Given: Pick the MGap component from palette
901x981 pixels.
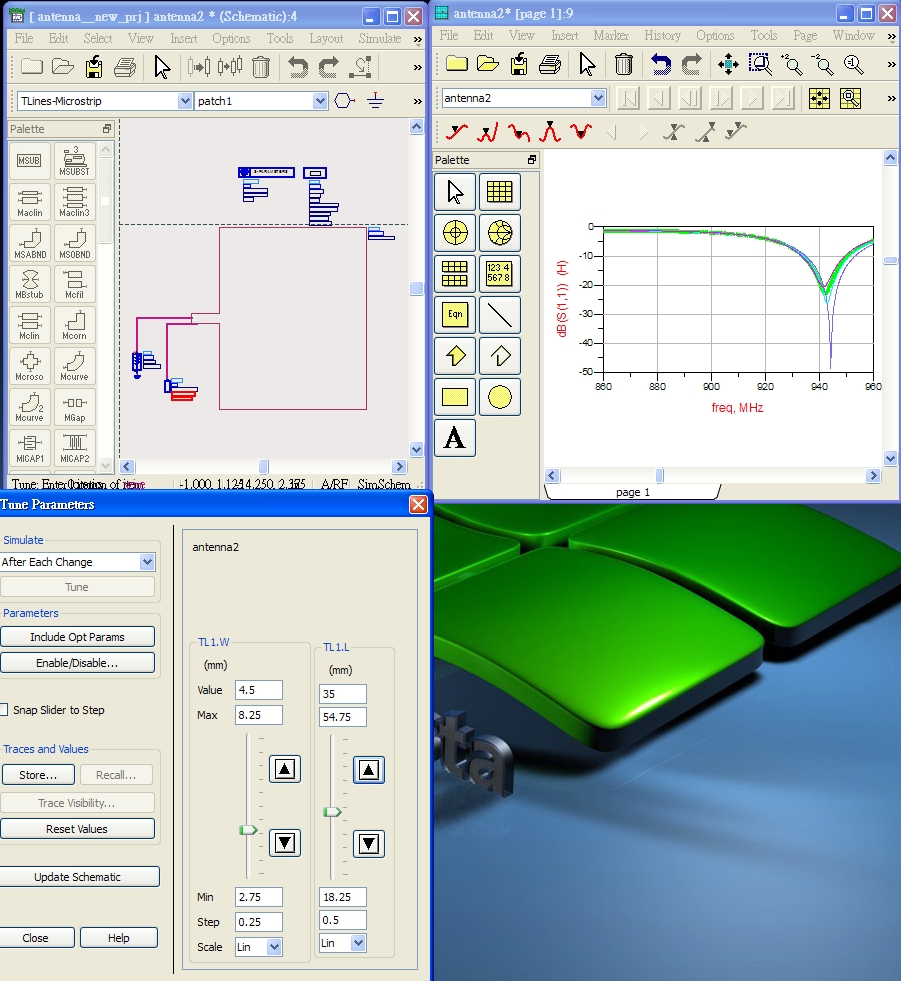Looking at the screenshot, I should tap(74, 407).
